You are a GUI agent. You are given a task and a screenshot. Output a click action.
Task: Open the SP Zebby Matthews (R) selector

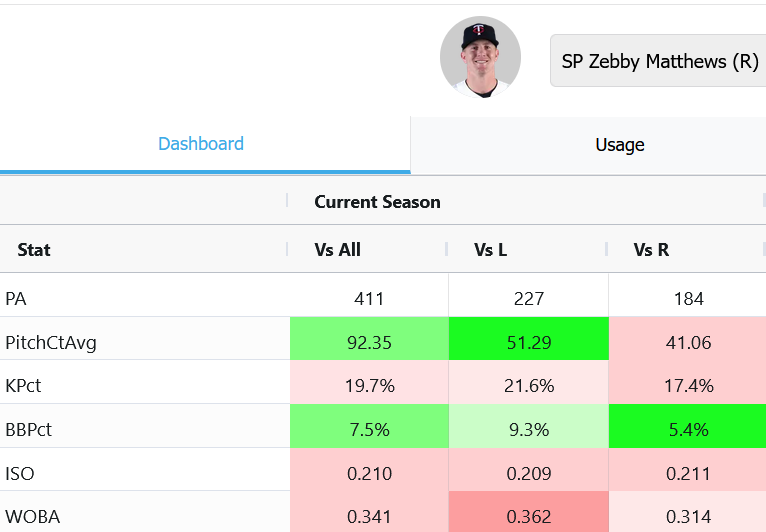pyautogui.click(x=658, y=61)
